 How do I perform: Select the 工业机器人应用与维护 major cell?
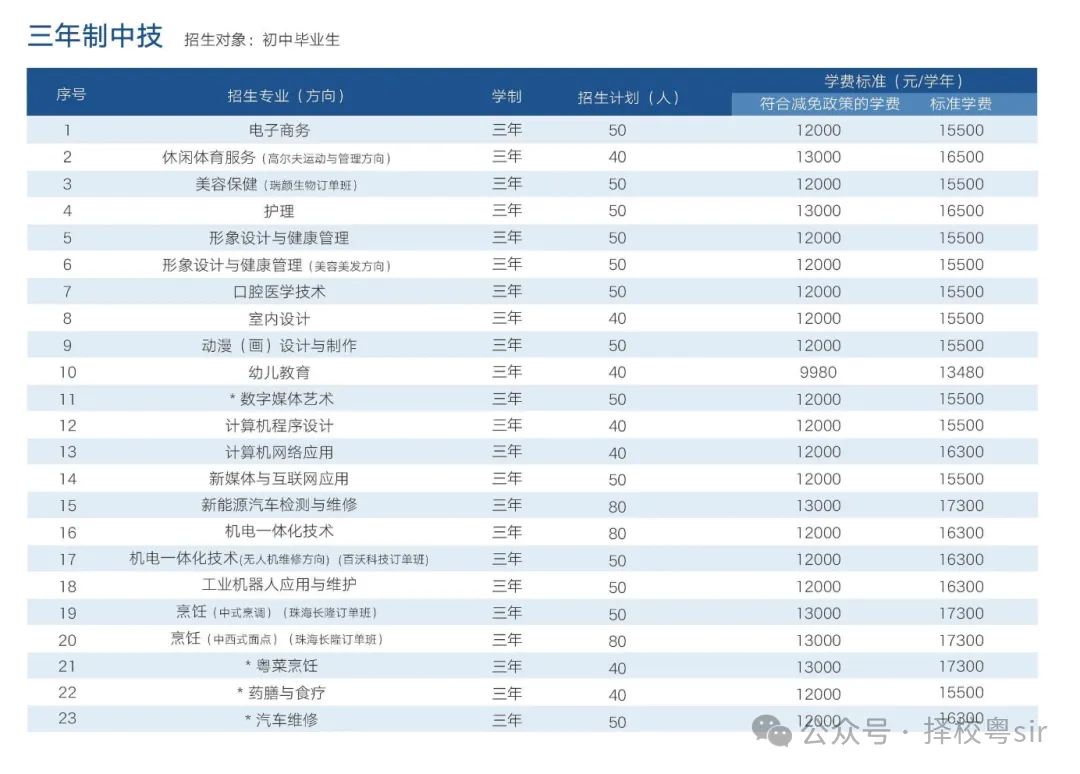point(279,585)
